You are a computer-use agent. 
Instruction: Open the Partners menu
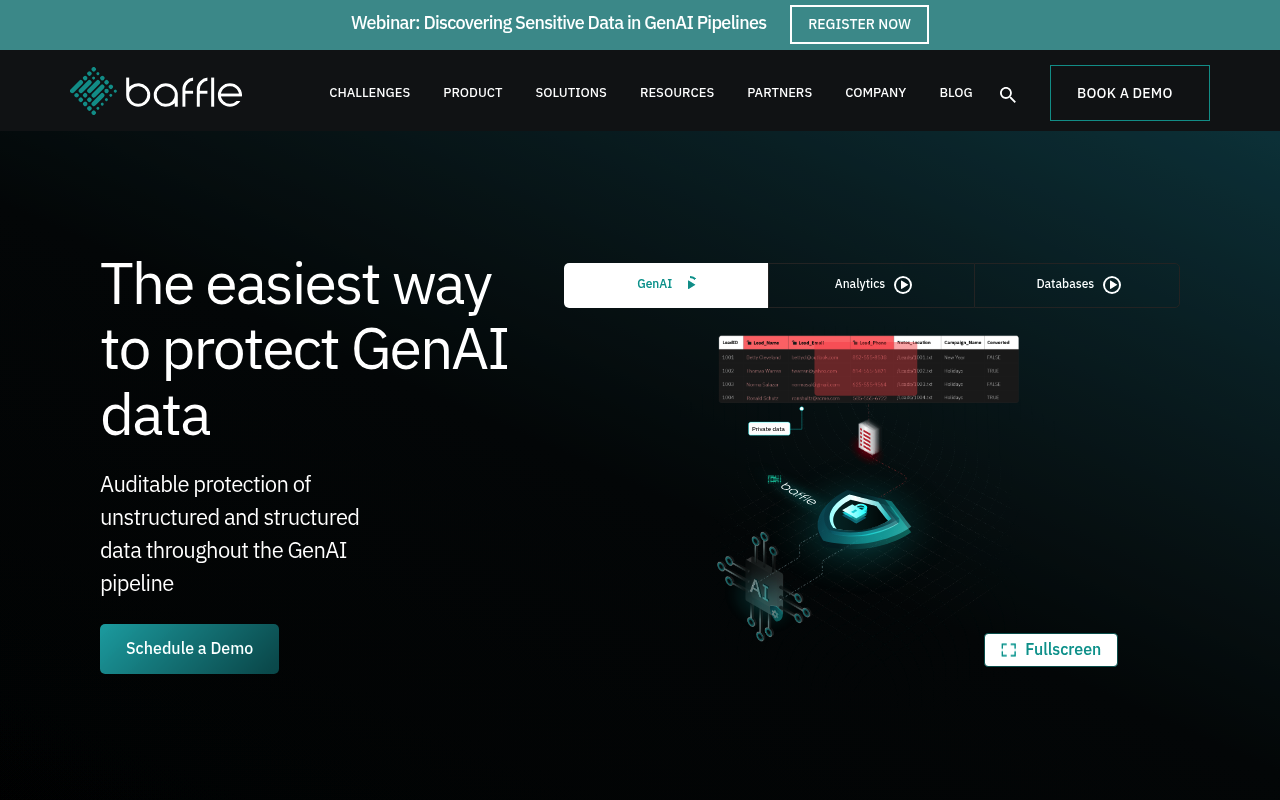[x=780, y=93]
